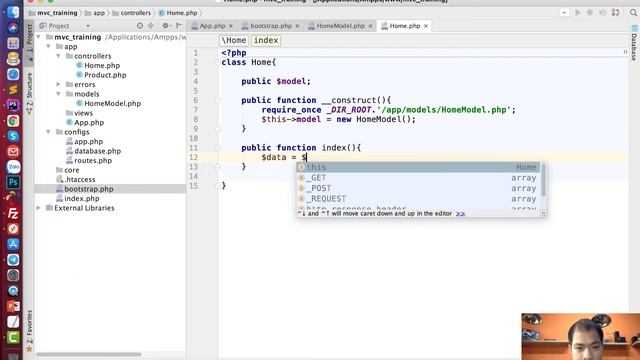Open FileZilla from the dock

point(13,213)
